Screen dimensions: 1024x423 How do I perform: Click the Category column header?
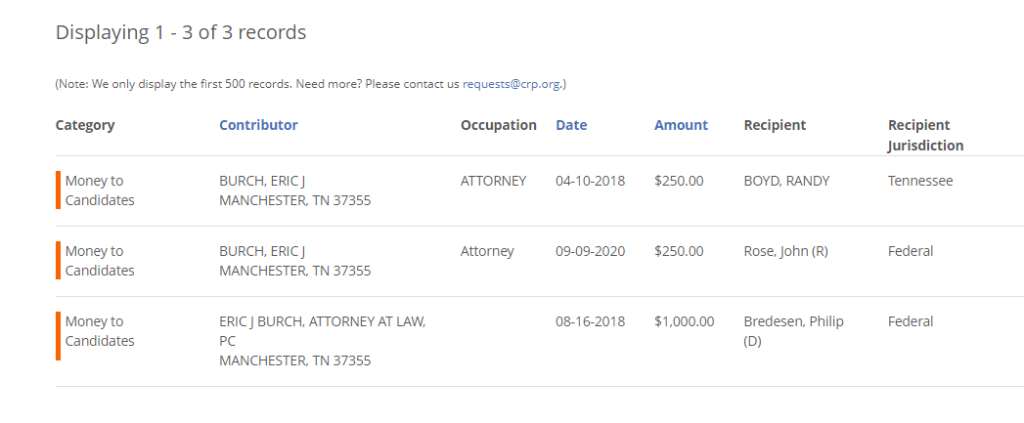85,125
